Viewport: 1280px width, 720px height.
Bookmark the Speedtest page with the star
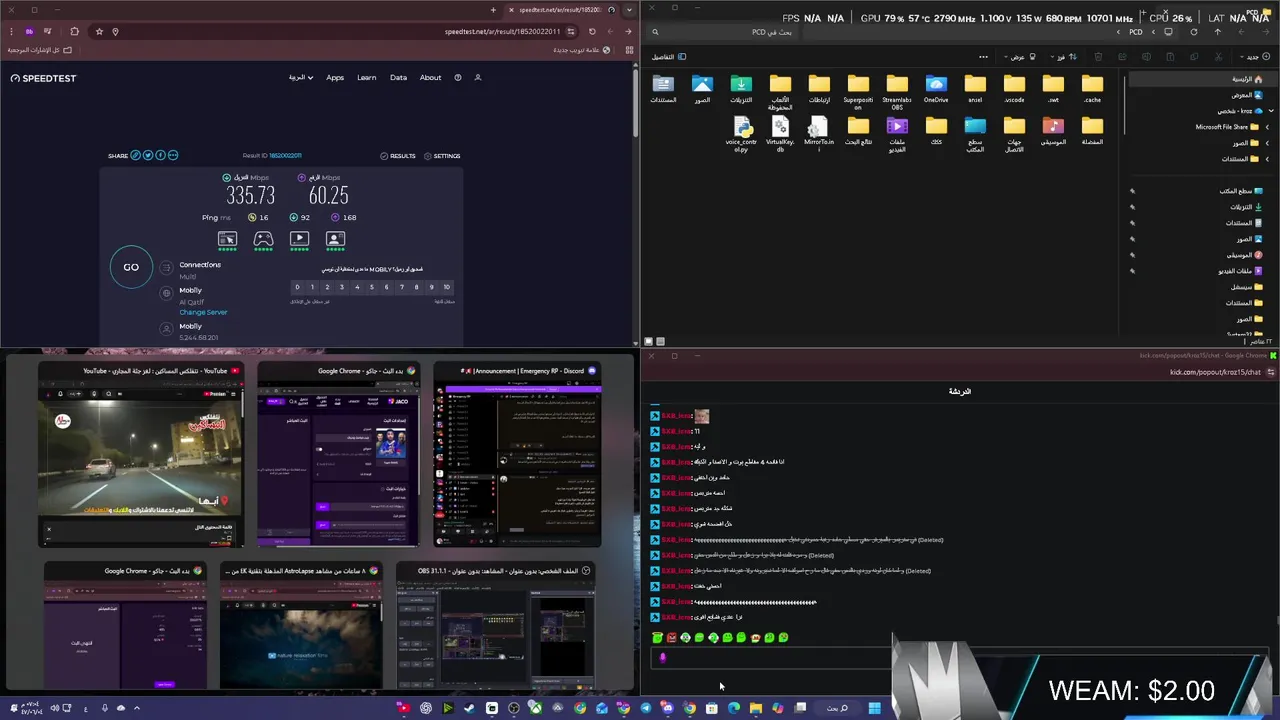[x=99, y=31]
